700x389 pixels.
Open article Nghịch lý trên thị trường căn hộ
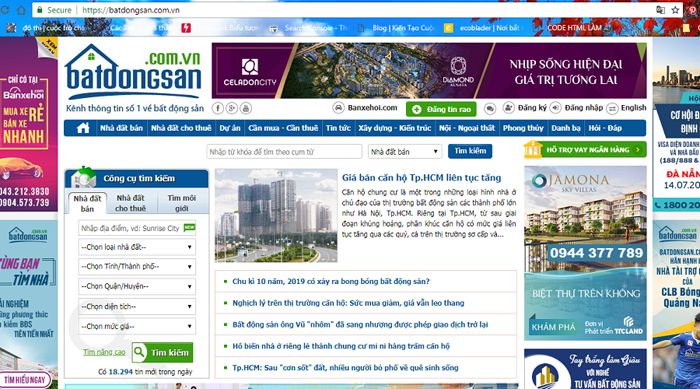tap(348, 303)
